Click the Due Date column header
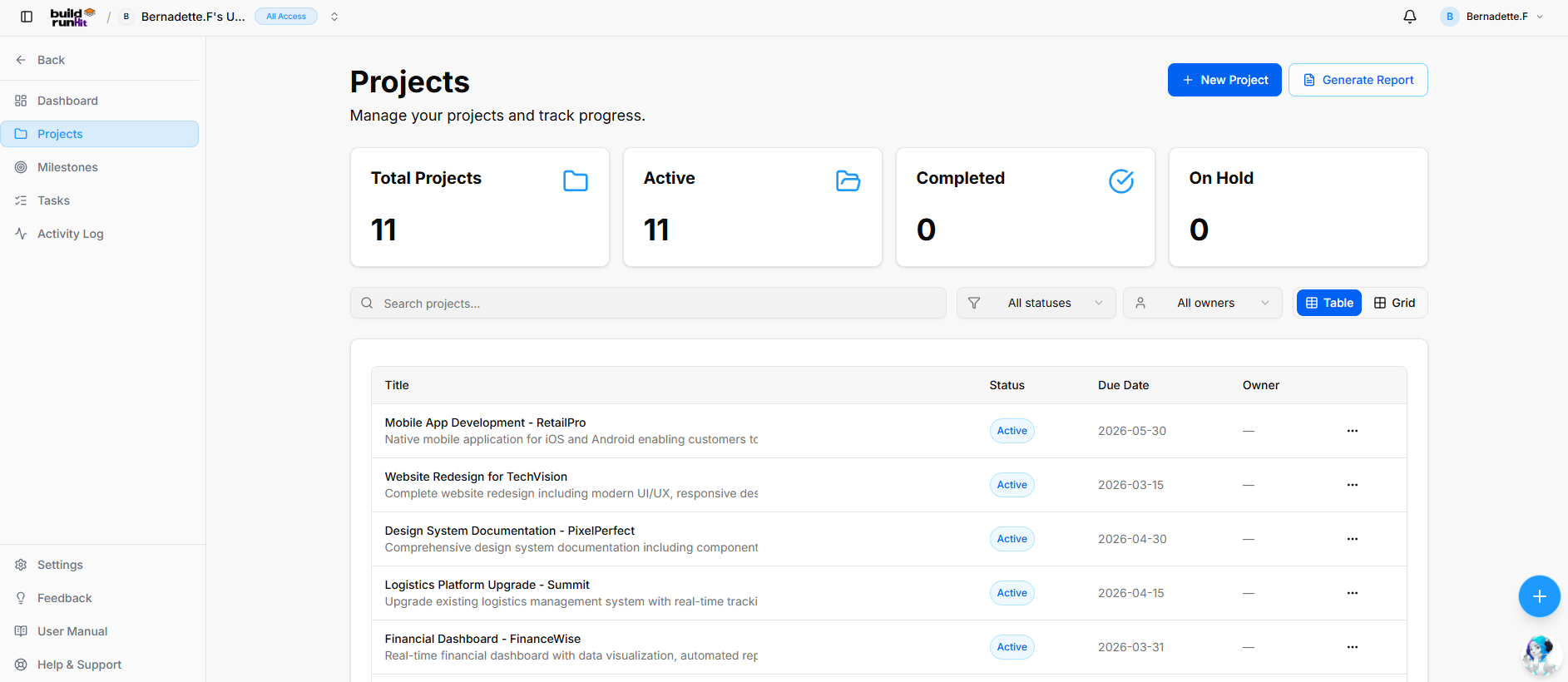Image resolution: width=1568 pixels, height=682 pixels. tap(1123, 385)
